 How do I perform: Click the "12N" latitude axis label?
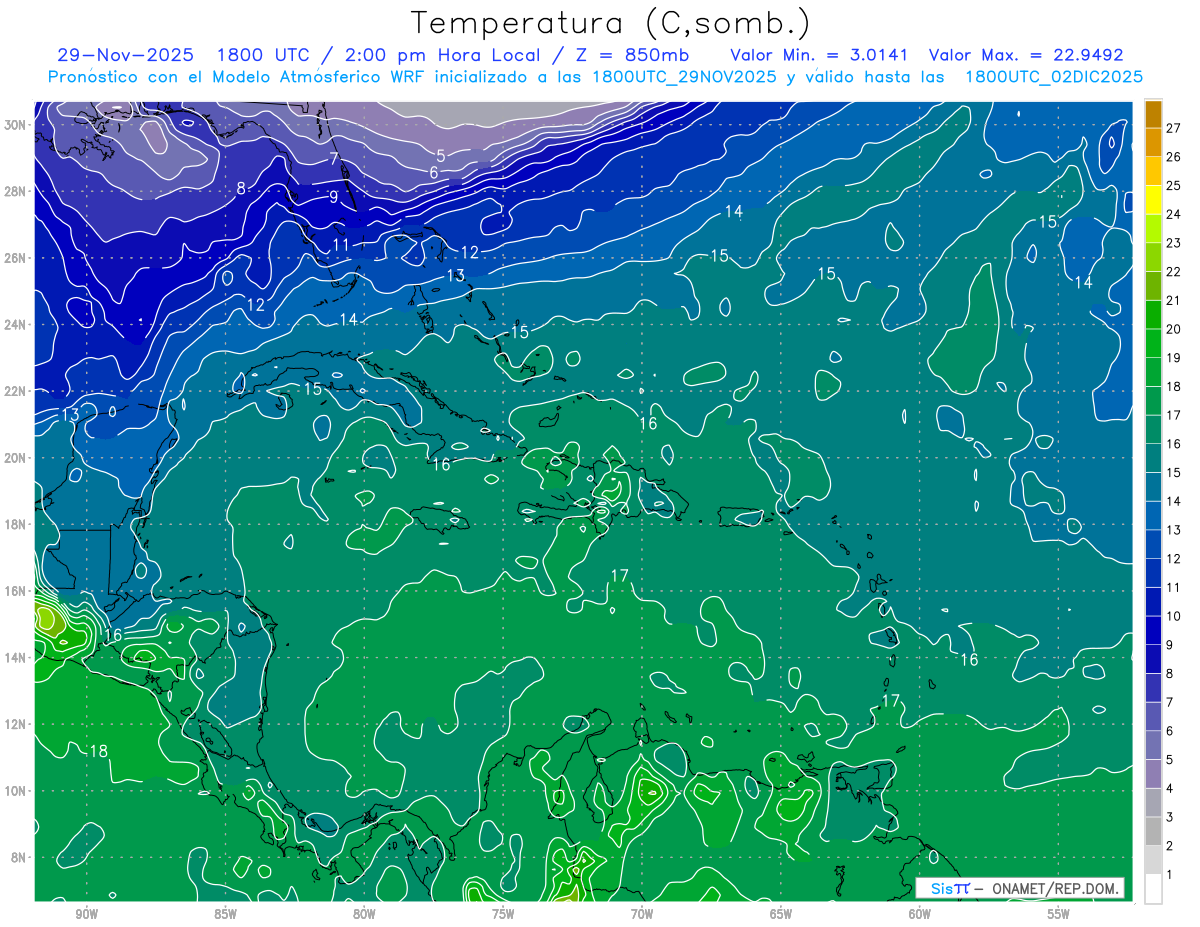[17, 724]
